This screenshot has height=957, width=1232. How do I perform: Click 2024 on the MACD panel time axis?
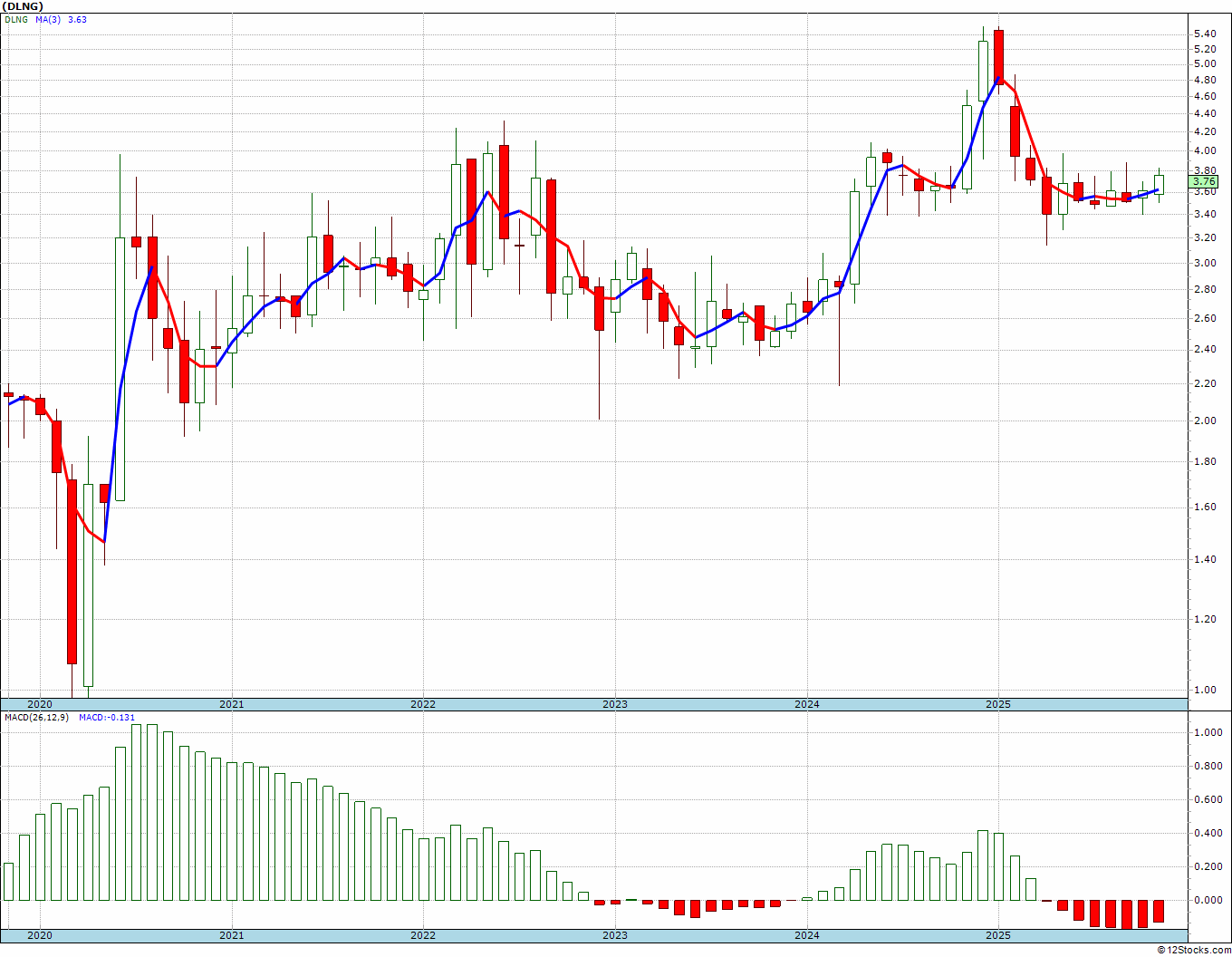pos(807,935)
